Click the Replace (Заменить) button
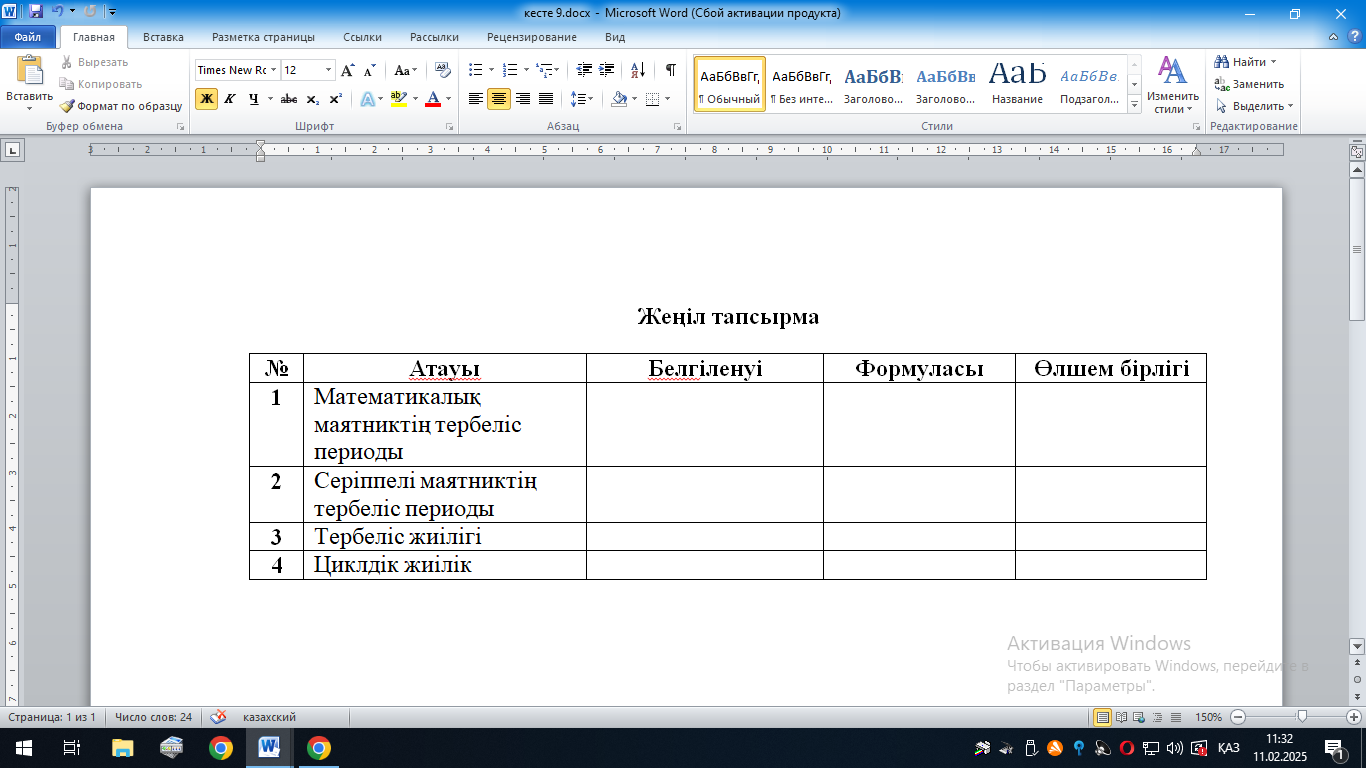This screenshot has height=768, width=1366. coord(1248,84)
